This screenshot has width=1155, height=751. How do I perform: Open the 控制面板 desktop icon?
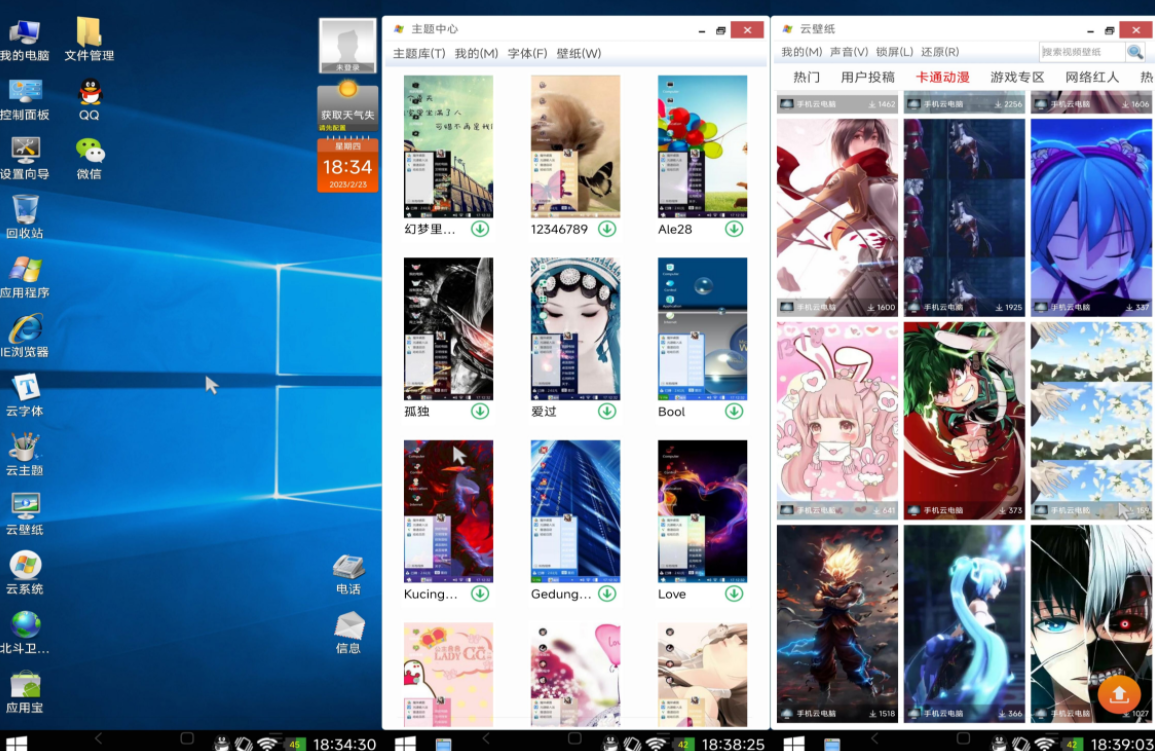pos(24,99)
